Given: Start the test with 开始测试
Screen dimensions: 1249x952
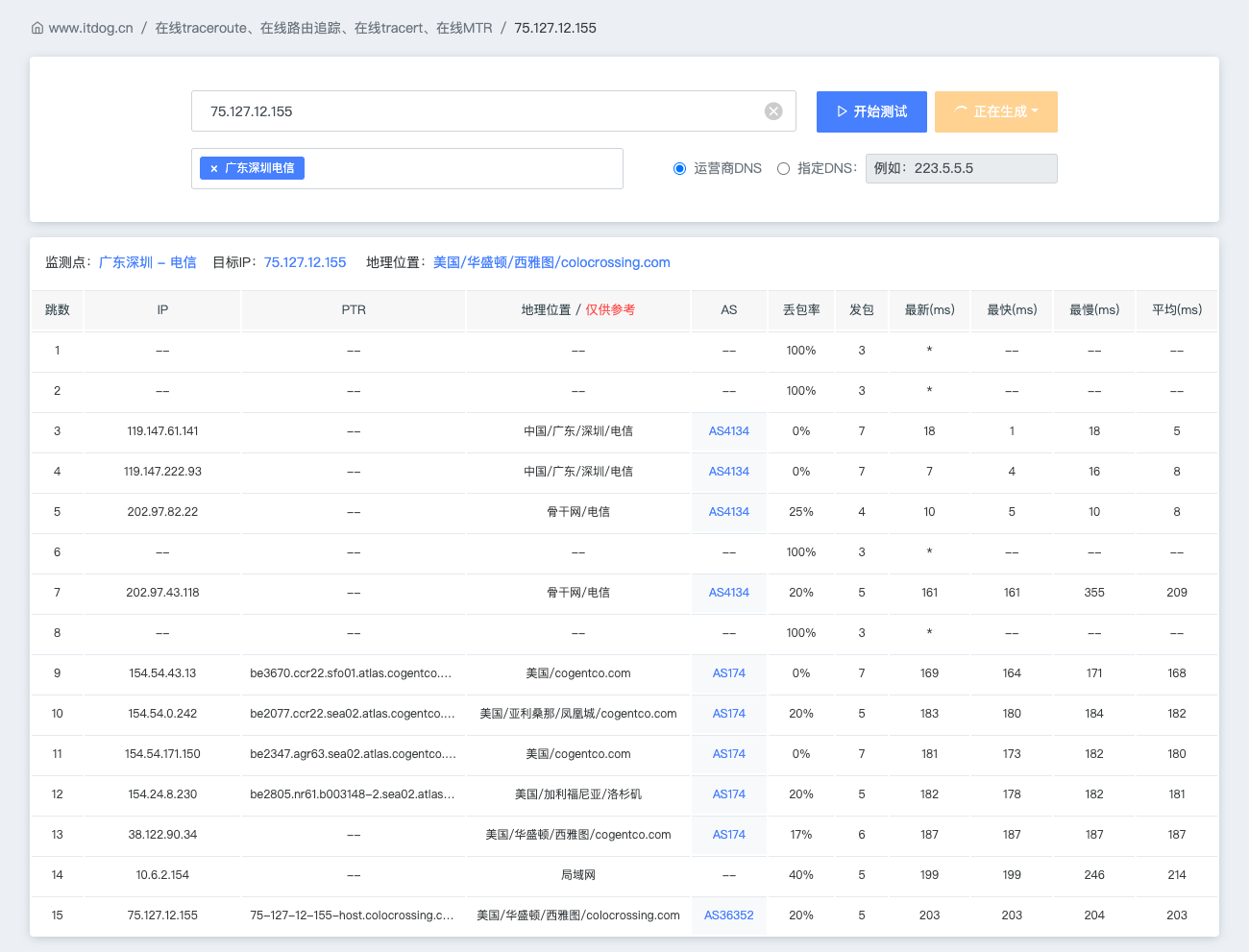Looking at the screenshot, I should click(871, 111).
